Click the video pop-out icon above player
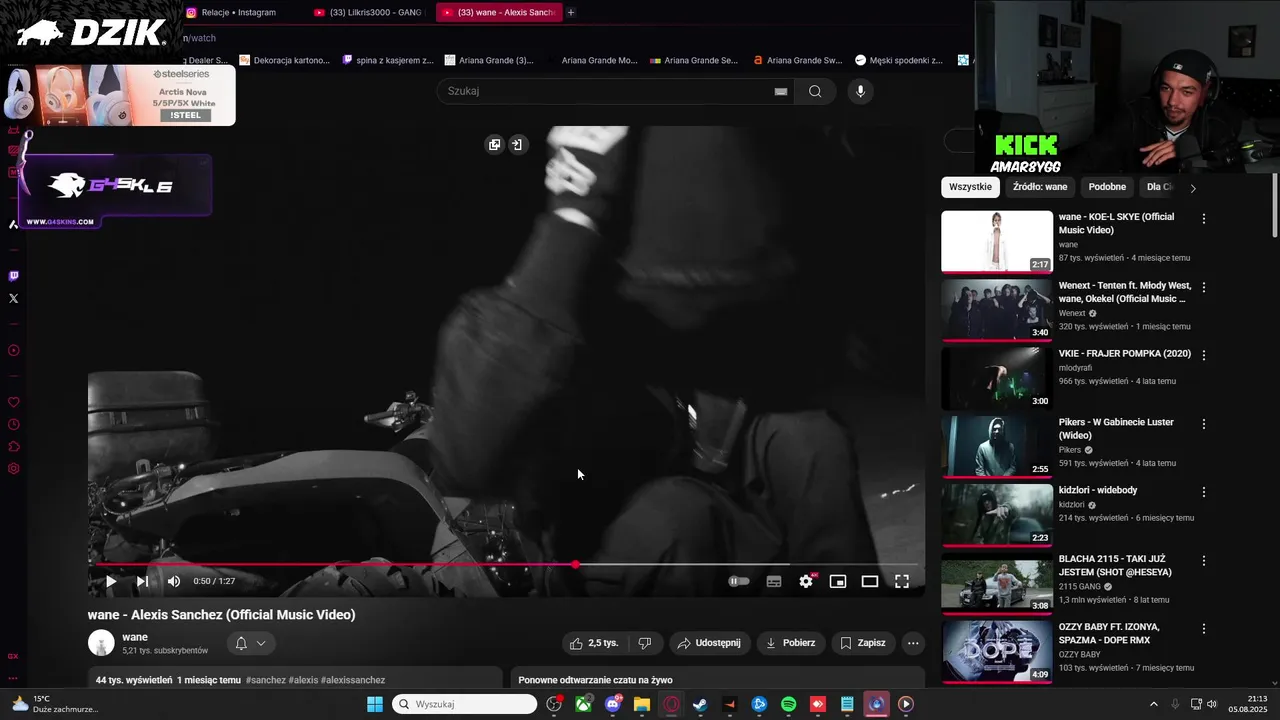This screenshot has height=720, width=1280. click(x=494, y=145)
